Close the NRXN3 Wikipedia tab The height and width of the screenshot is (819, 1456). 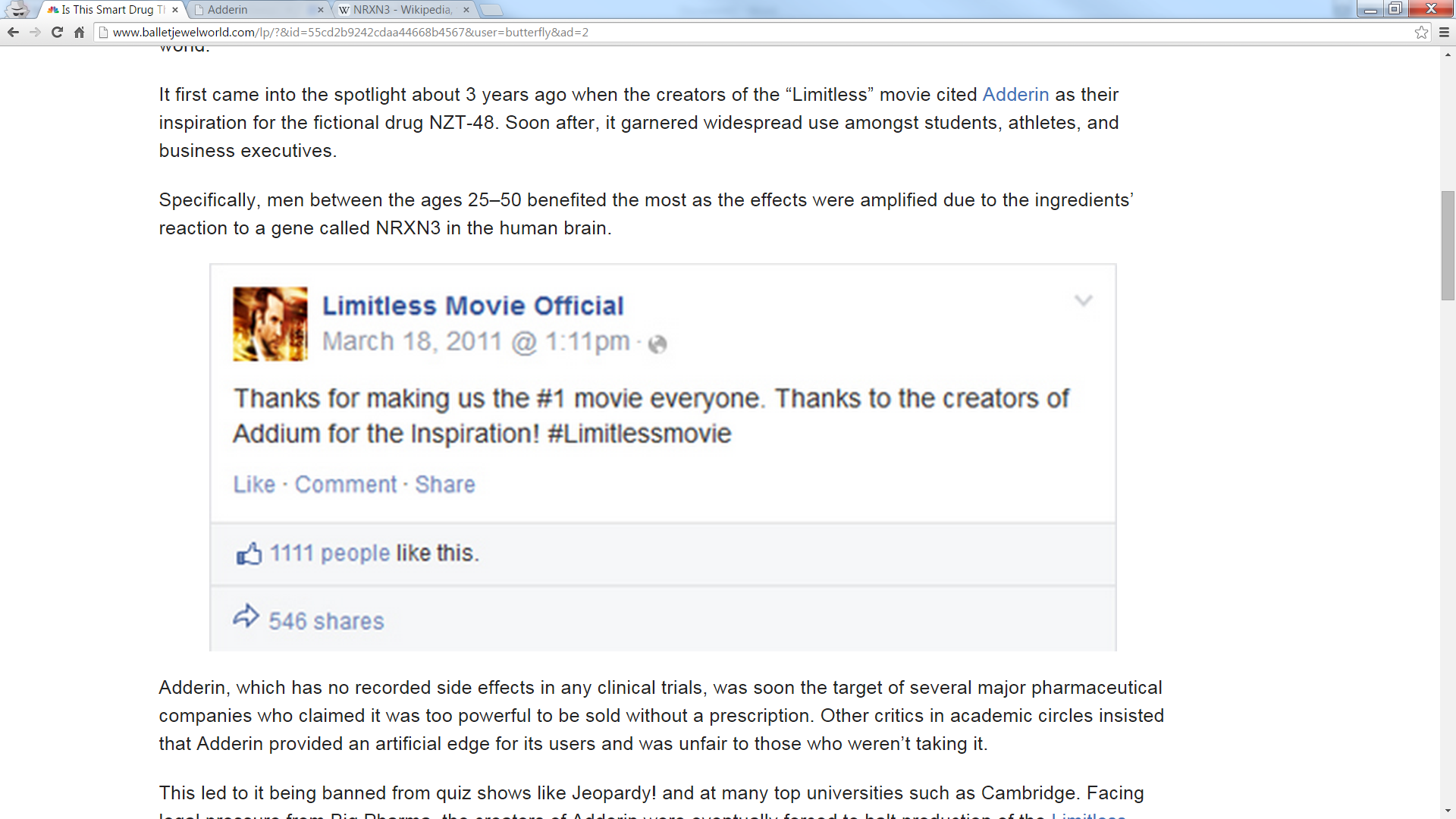pyautogui.click(x=466, y=10)
